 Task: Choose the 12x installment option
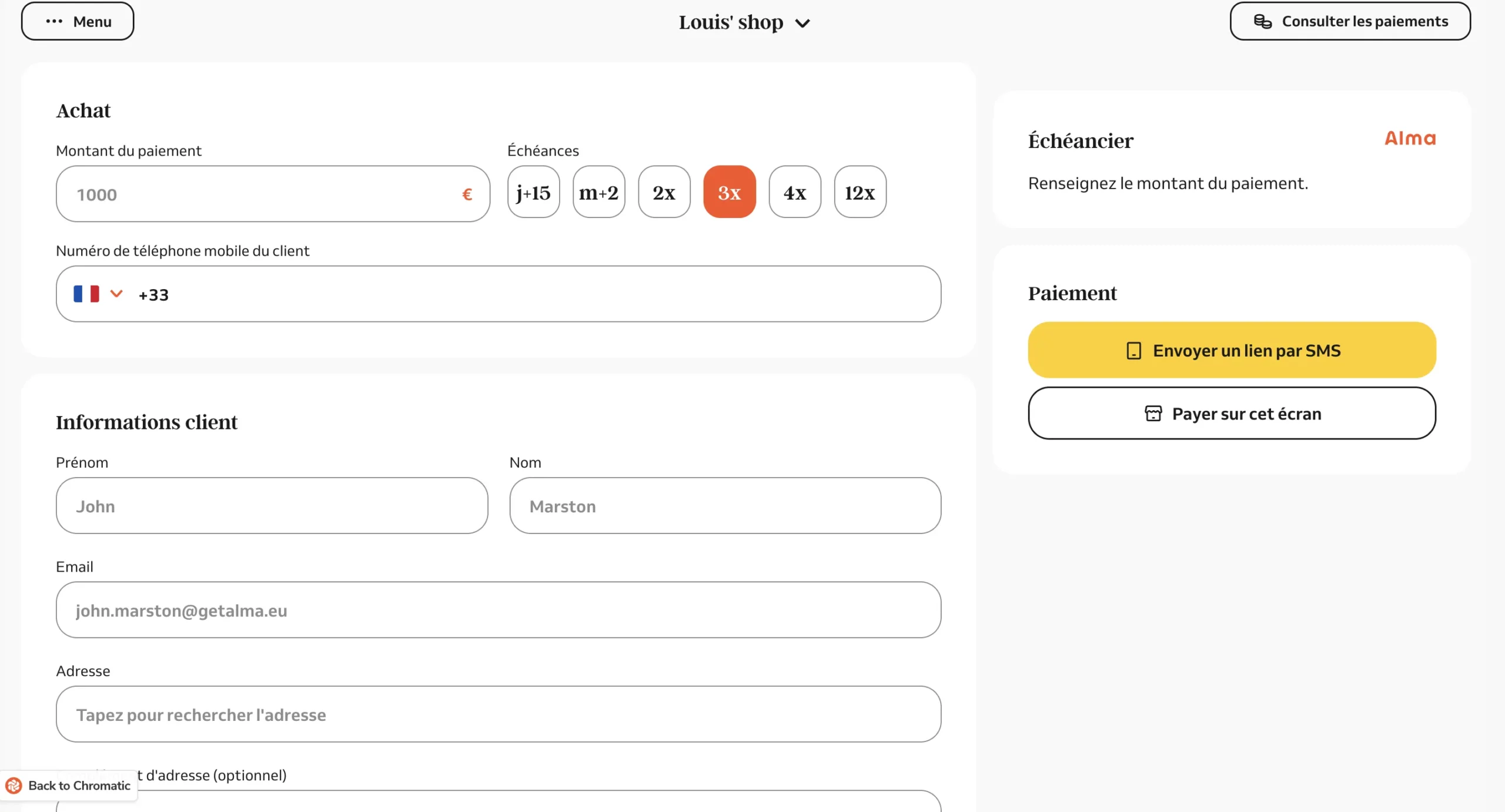(x=859, y=192)
